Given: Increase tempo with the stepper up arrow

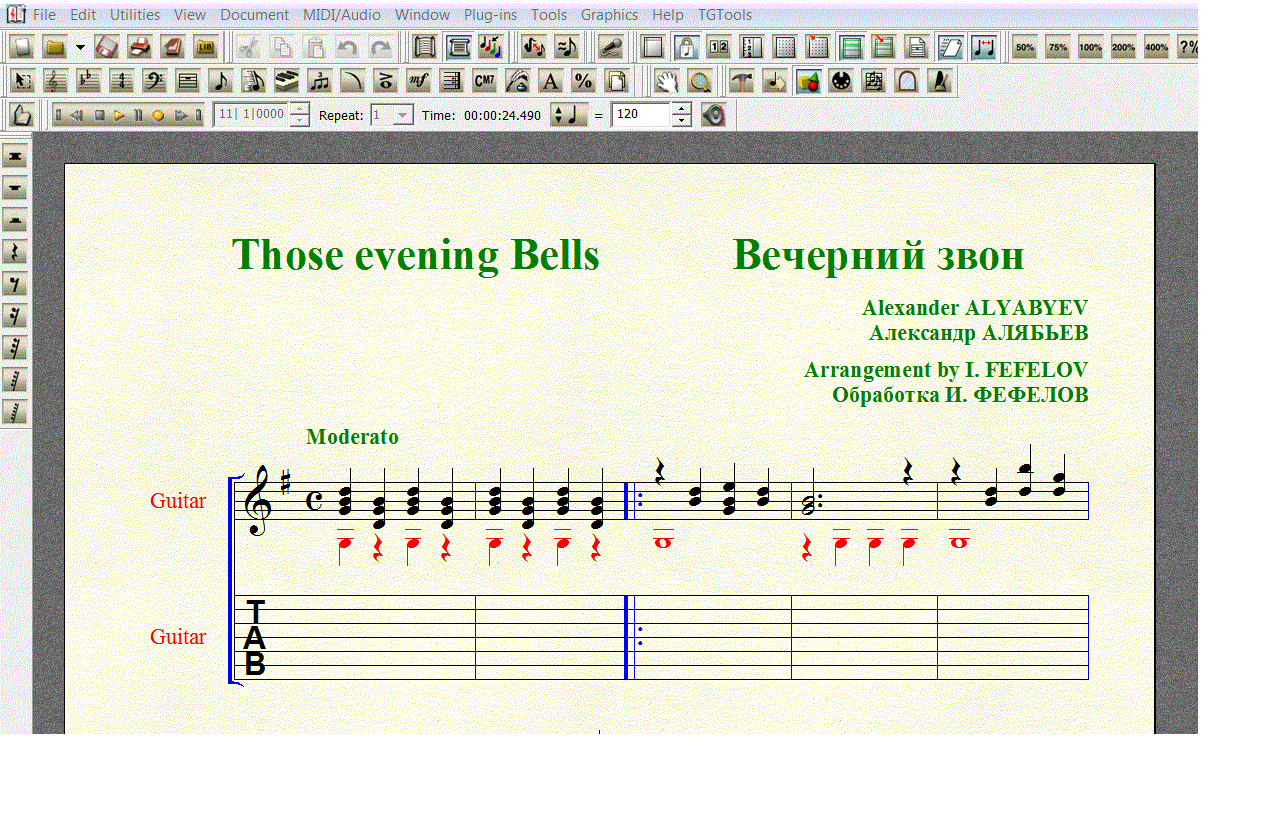Looking at the screenshot, I should [x=682, y=109].
